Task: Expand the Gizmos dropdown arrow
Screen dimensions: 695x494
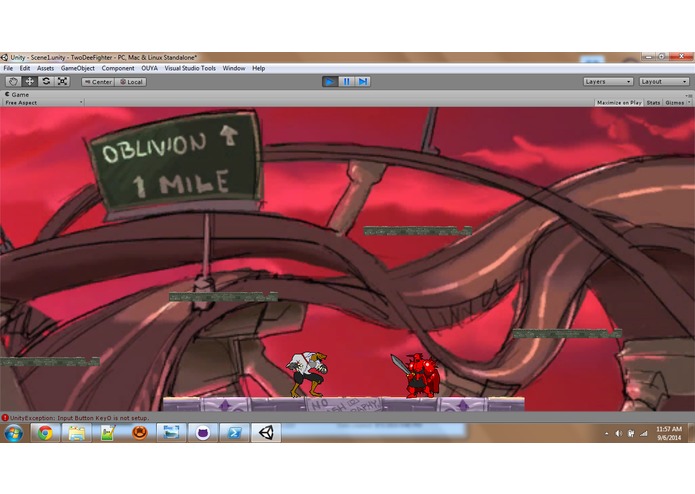Action: click(689, 103)
